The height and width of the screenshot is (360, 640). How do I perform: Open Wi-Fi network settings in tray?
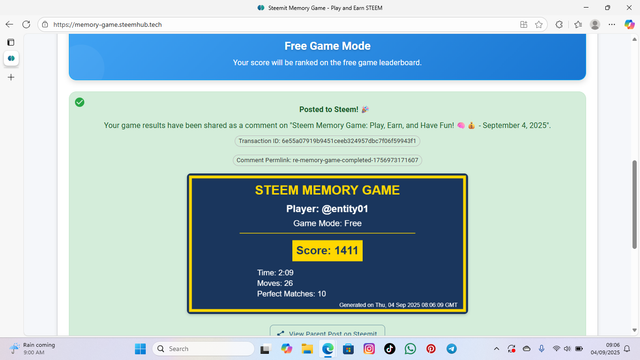(x=556, y=349)
